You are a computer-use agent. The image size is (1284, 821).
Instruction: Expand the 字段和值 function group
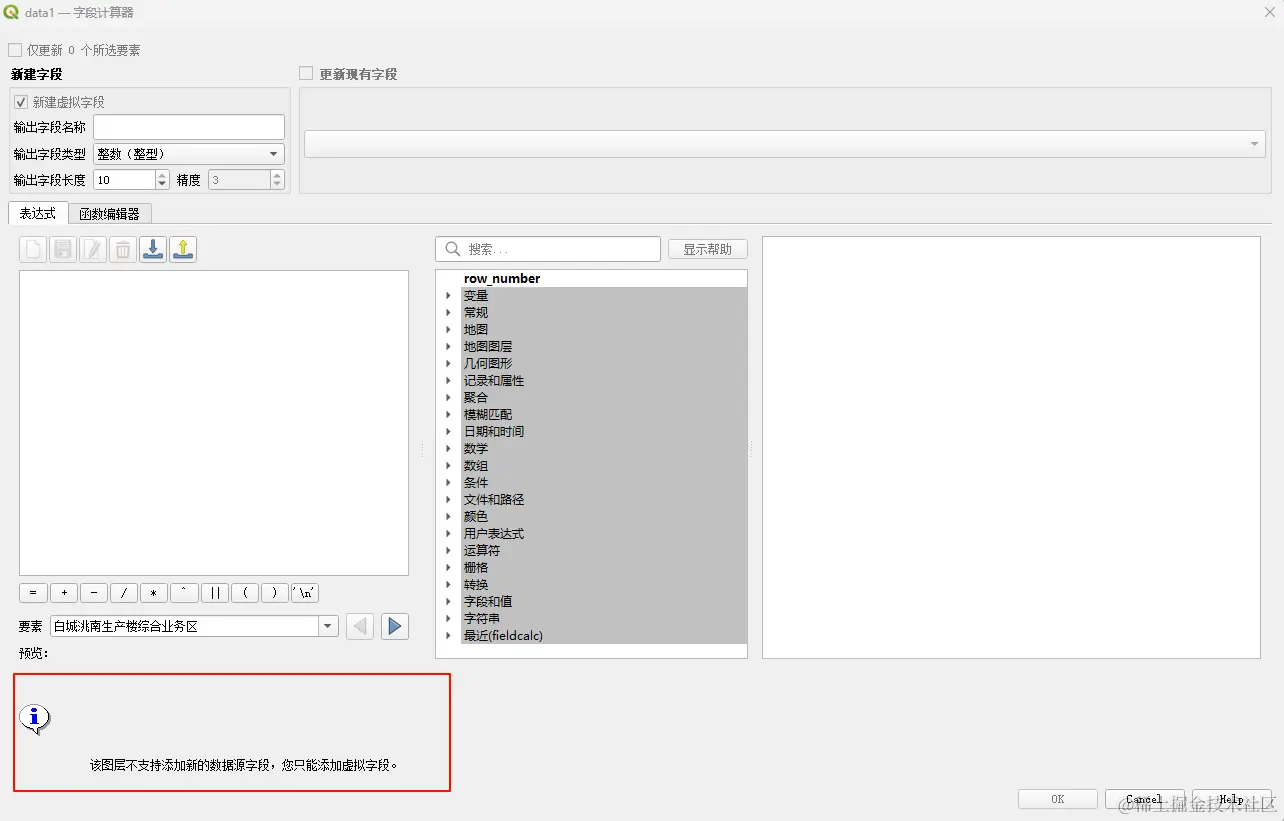[x=448, y=602]
